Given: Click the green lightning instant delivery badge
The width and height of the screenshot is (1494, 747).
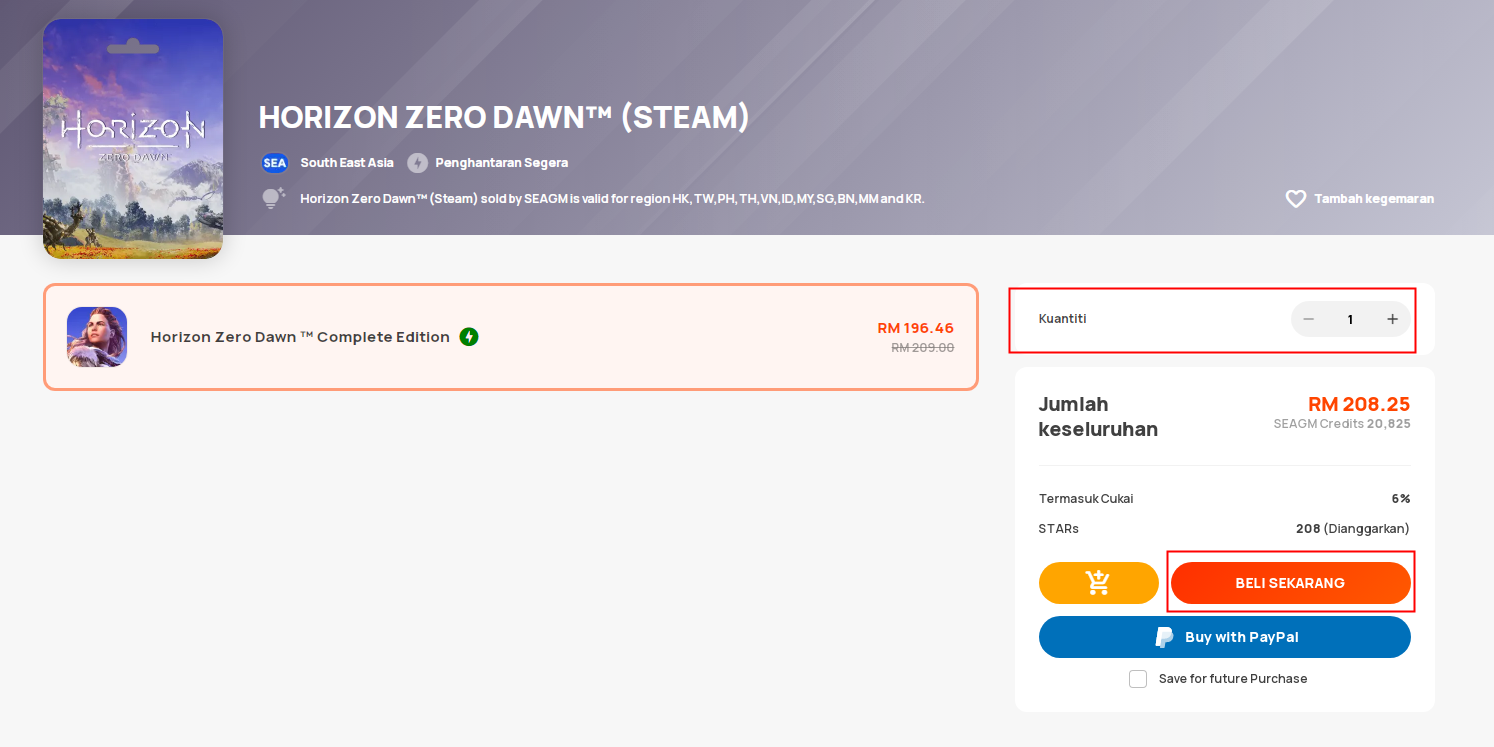Looking at the screenshot, I should [x=469, y=337].
